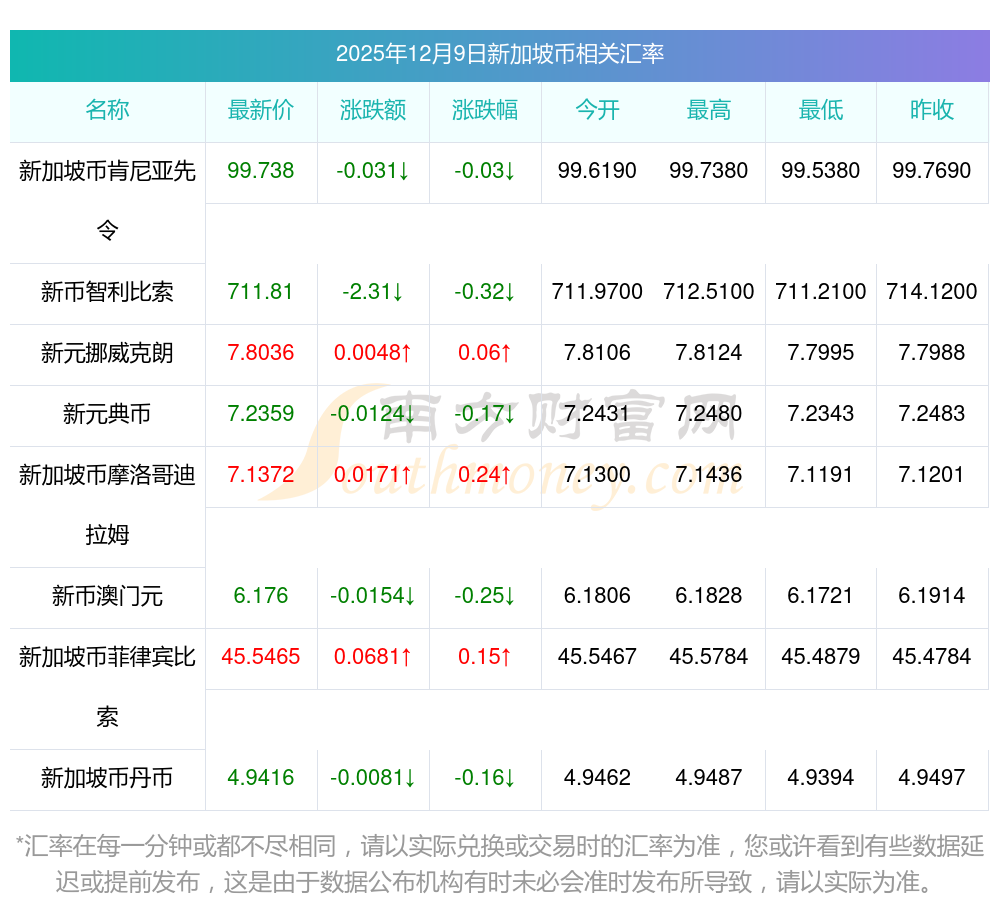This screenshot has width=1000, height=913.
Task: Click the 新元挪威克朗 currency name
Action: pyautogui.click(x=107, y=353)
